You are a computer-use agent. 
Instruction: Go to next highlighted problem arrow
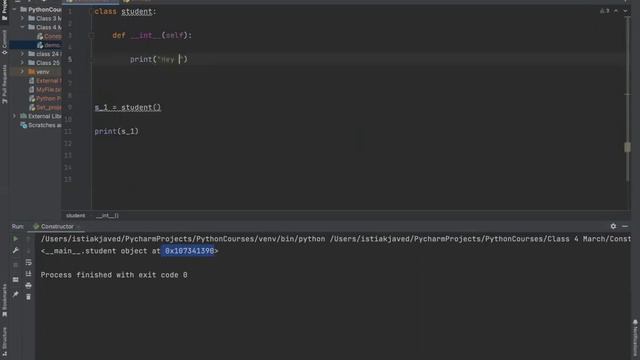625,11
